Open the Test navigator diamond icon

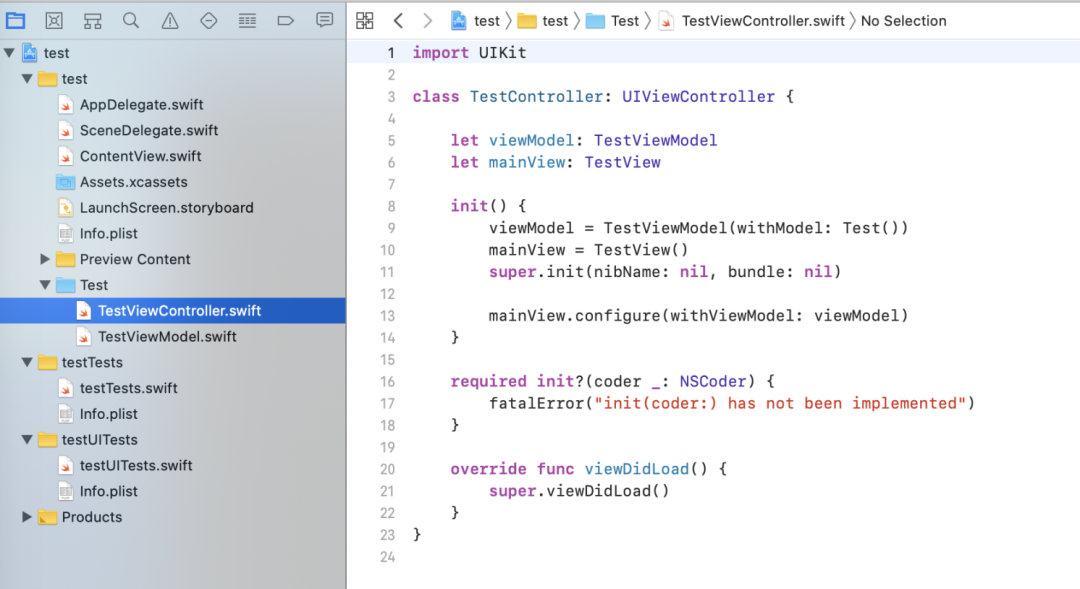(208, 21)
